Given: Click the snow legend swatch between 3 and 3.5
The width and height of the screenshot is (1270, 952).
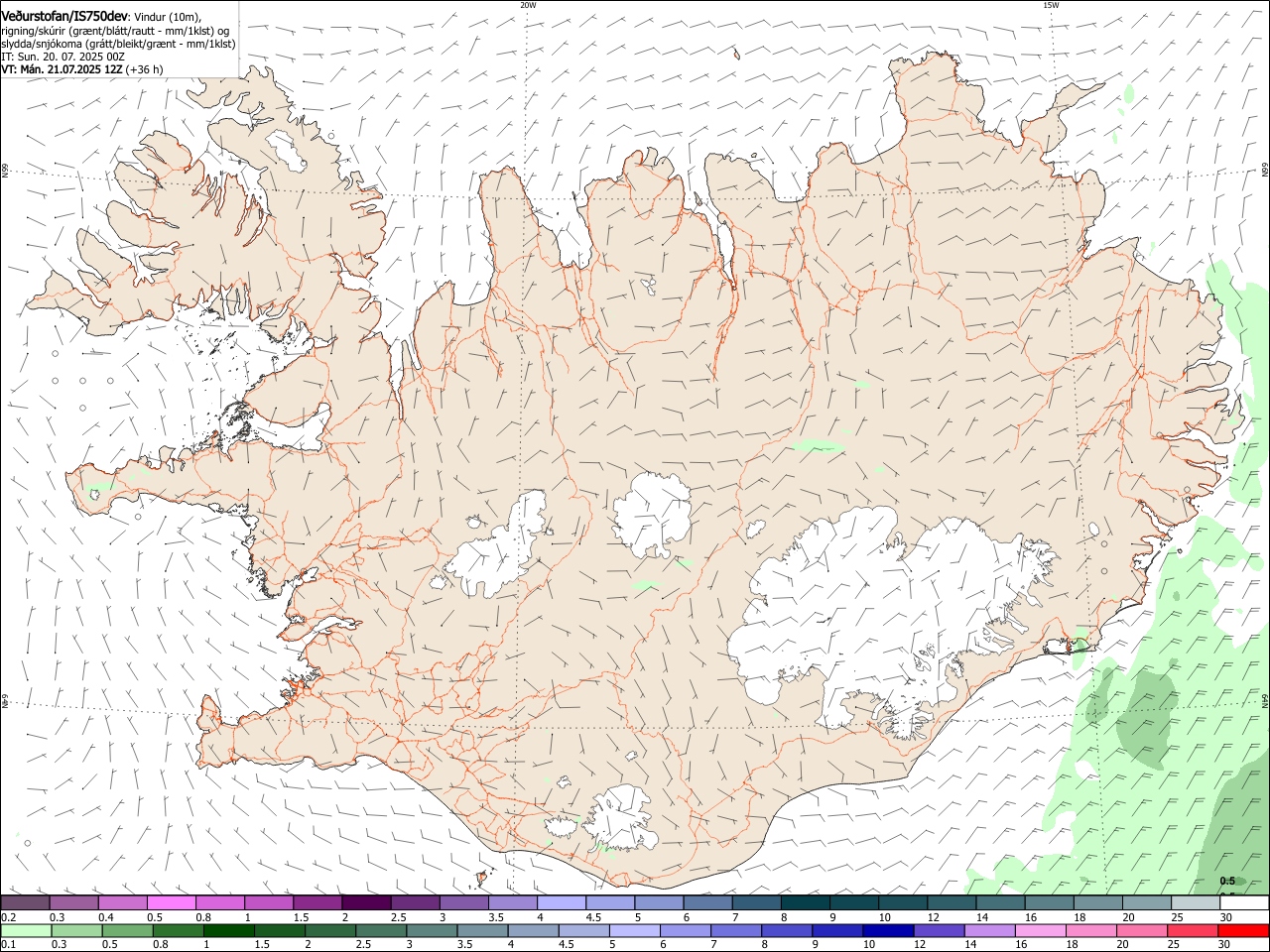Looking at the screenshot, I should coord(463,903).
